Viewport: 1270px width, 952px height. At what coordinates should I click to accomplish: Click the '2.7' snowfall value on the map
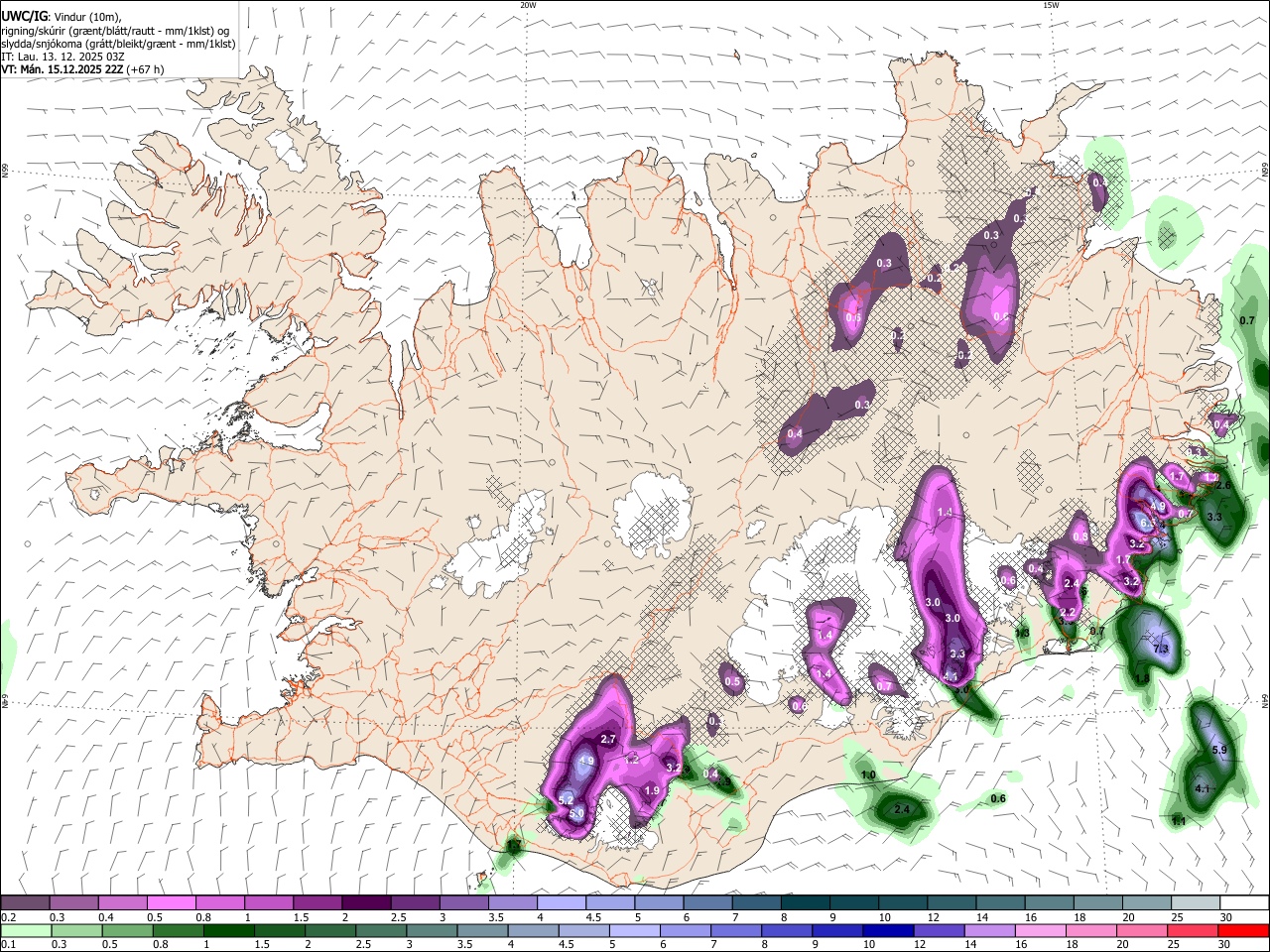[609, 740]
